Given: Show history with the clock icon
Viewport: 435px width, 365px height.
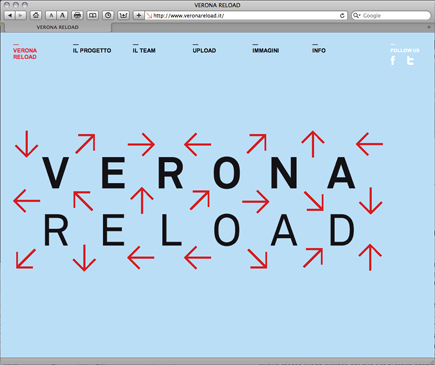Looking at the screenshot, I should pos(108,15).
